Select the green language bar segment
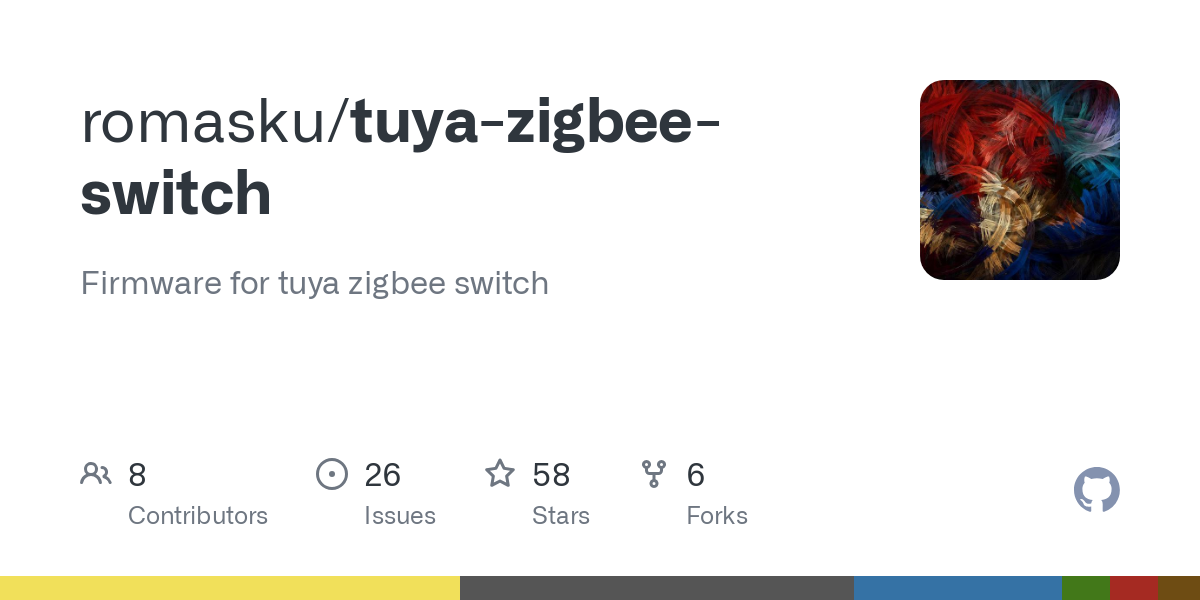The image size is (1200, 600). [x=1086, y=588]
